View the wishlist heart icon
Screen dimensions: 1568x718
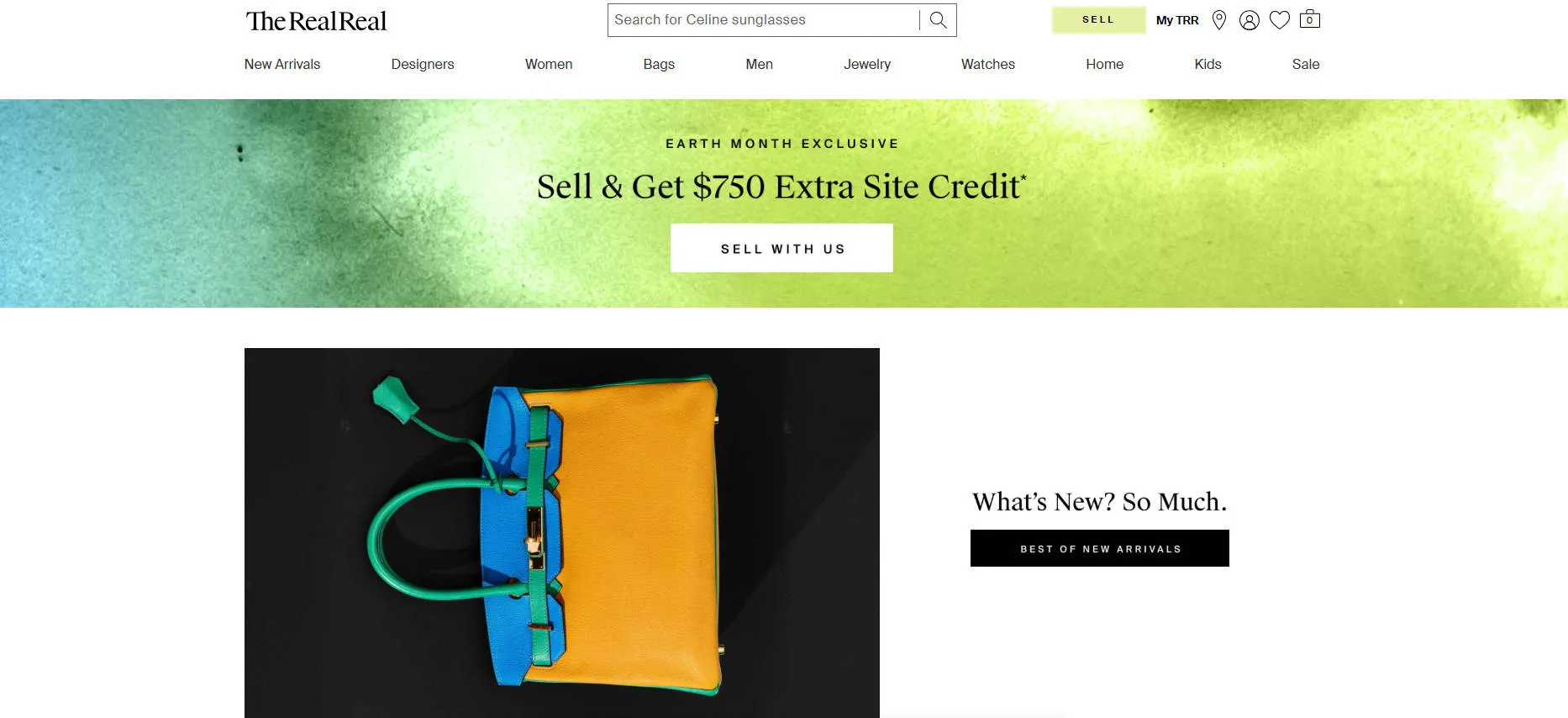(1280, 20)
